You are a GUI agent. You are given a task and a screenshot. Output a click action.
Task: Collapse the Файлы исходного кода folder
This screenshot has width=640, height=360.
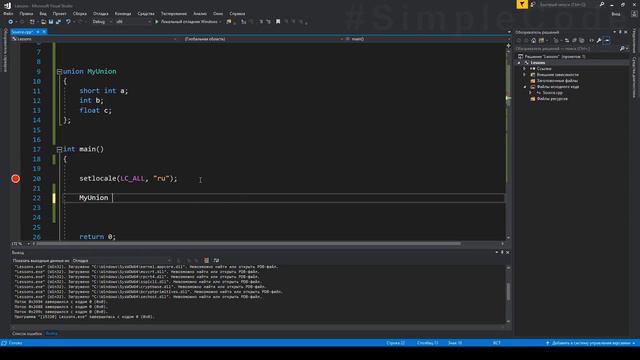(x=525, y=87)
